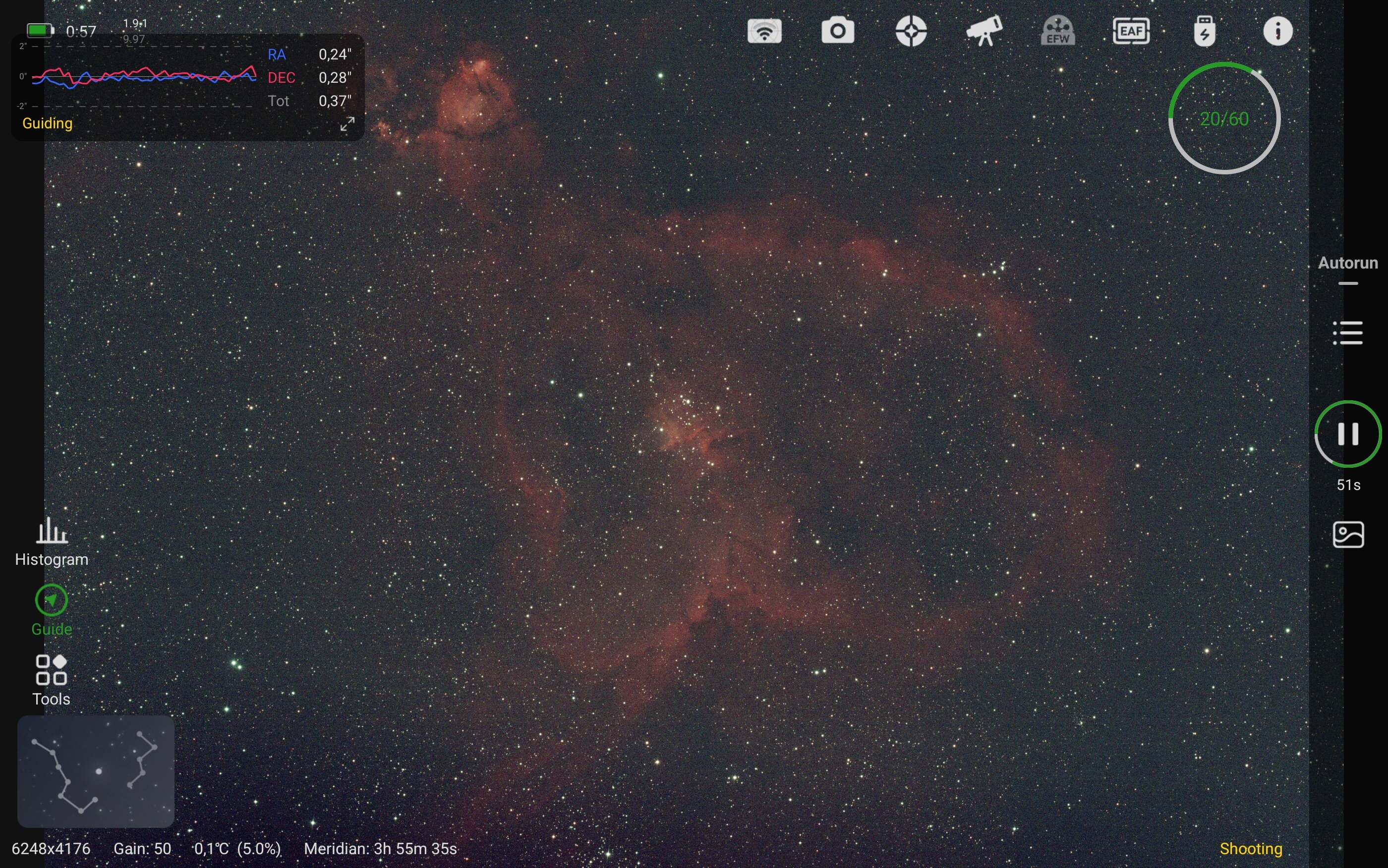
Task: Open telescope mount settings icon
Action: (984, 31)
